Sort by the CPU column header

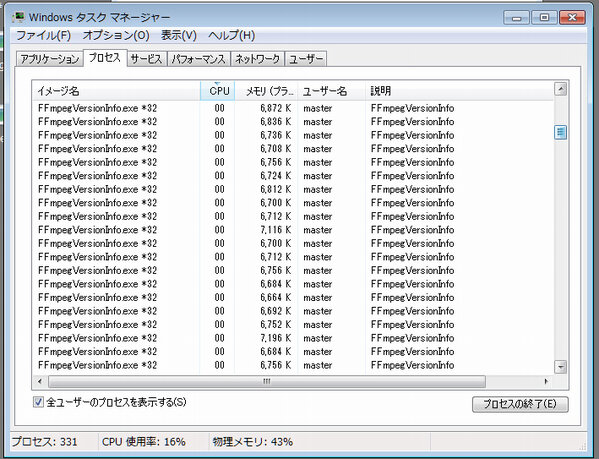pyautogui.click(x=217, y=91)
